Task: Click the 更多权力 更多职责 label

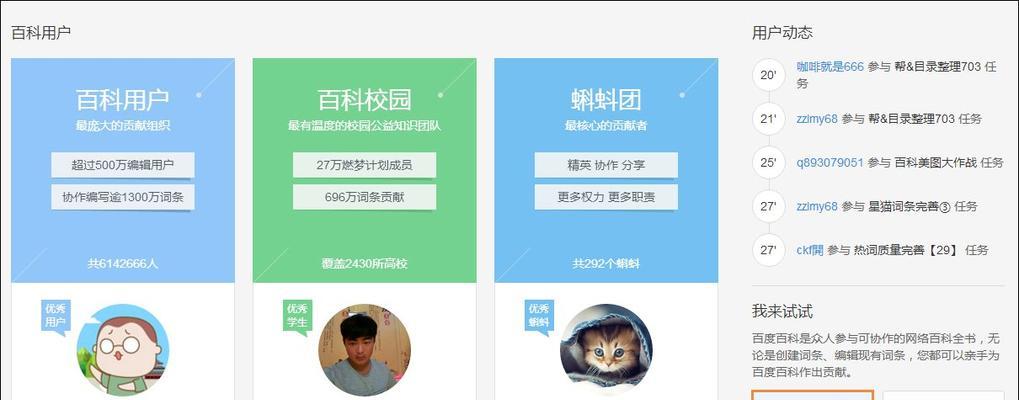Action: click(606, 197)
